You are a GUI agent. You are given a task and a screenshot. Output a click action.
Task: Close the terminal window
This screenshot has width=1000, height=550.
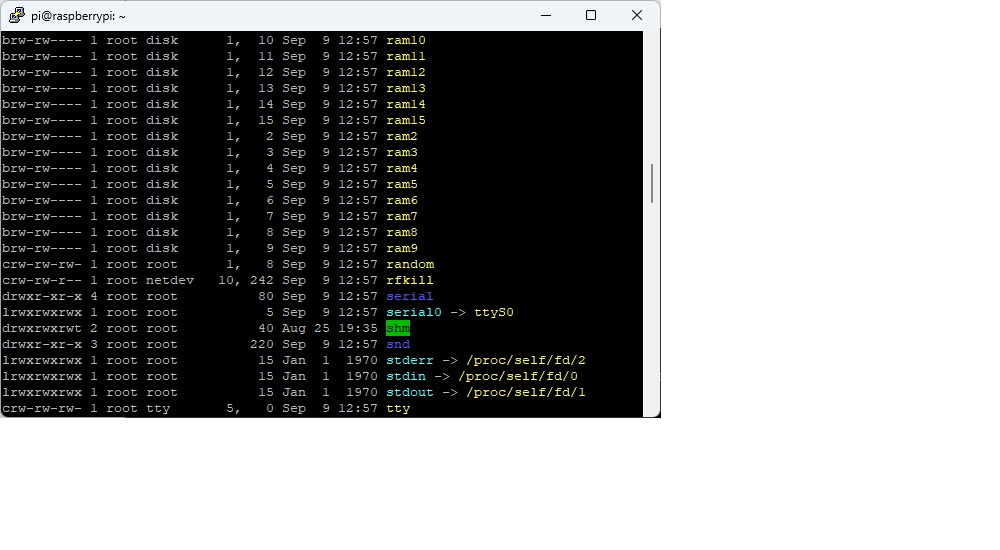tap(636, 15)
